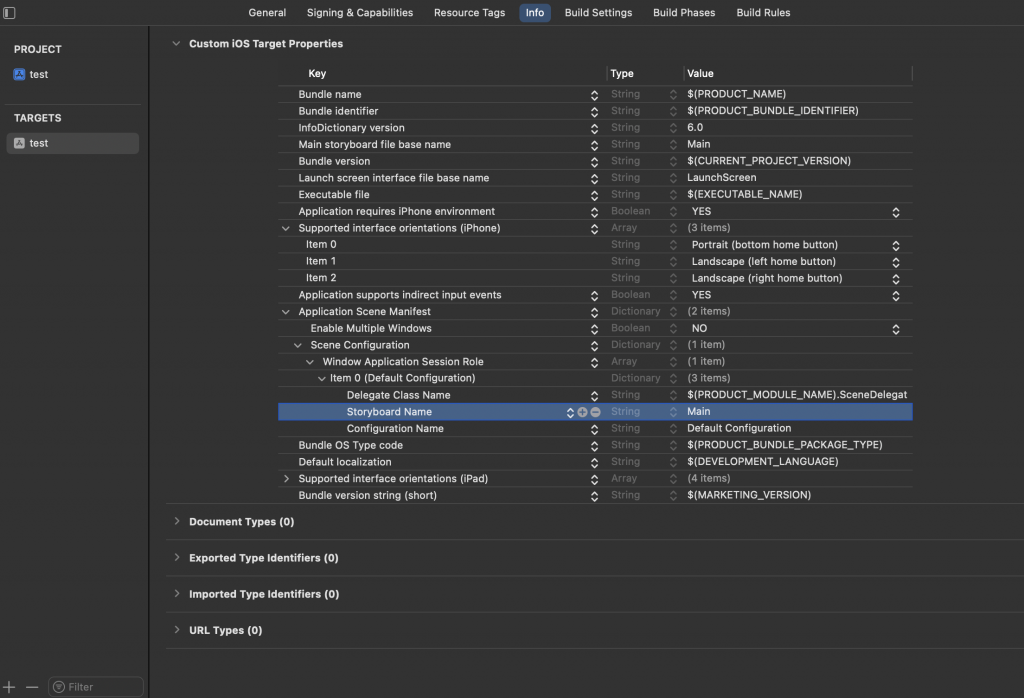Expand the Document Types section
The height and width of the screenshot is (698, 1024).
[x=177, y=522]
